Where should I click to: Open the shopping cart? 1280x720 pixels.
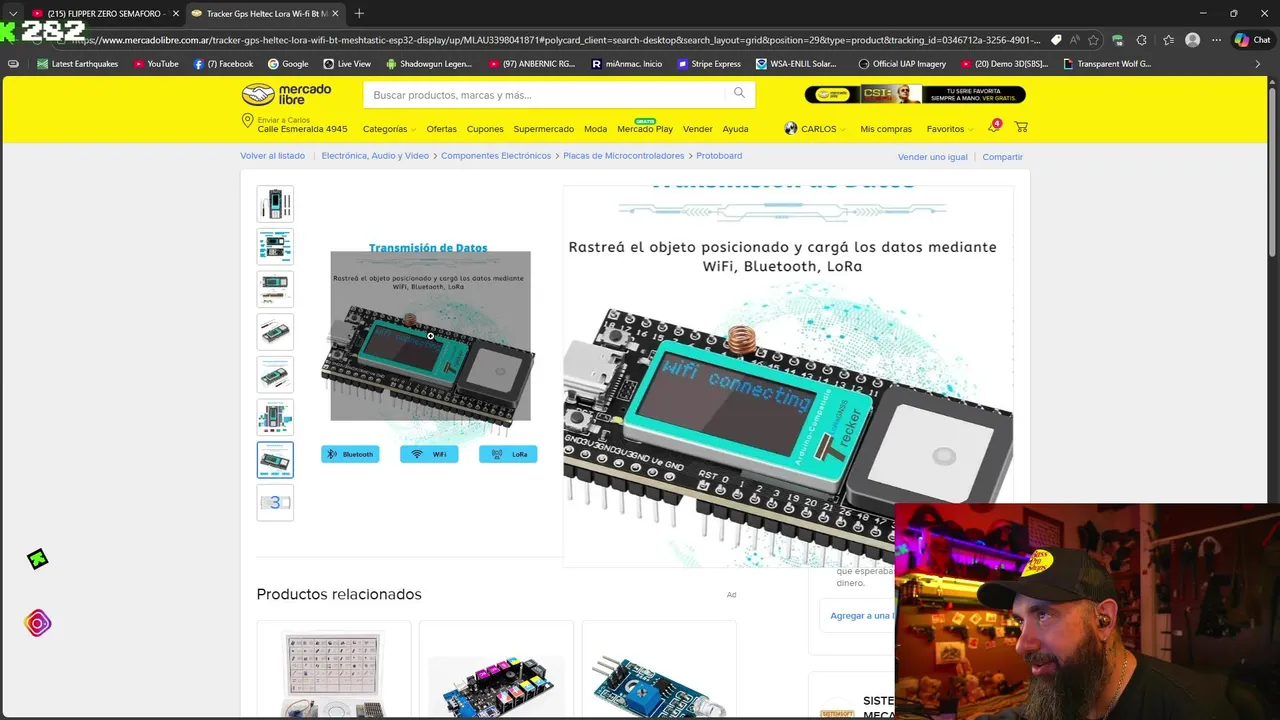point(1021,127)
